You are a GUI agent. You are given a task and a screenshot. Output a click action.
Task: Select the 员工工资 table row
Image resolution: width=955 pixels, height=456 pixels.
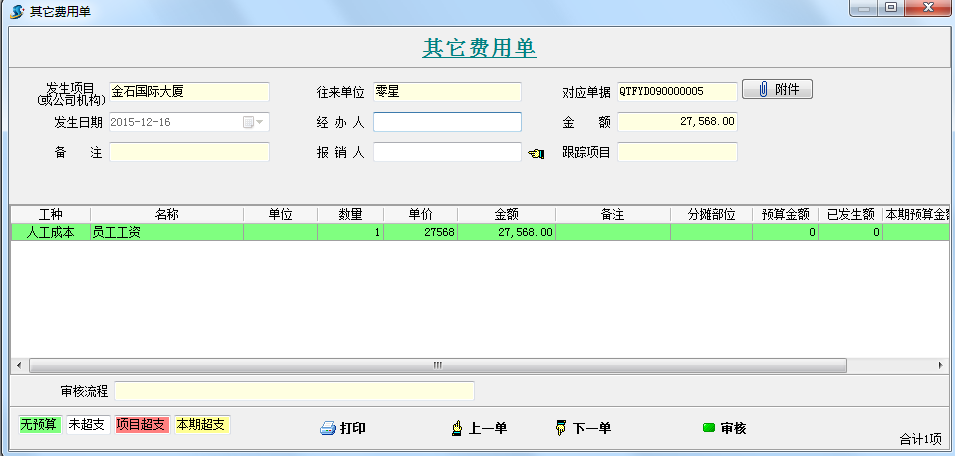click(x=166, y=232)
